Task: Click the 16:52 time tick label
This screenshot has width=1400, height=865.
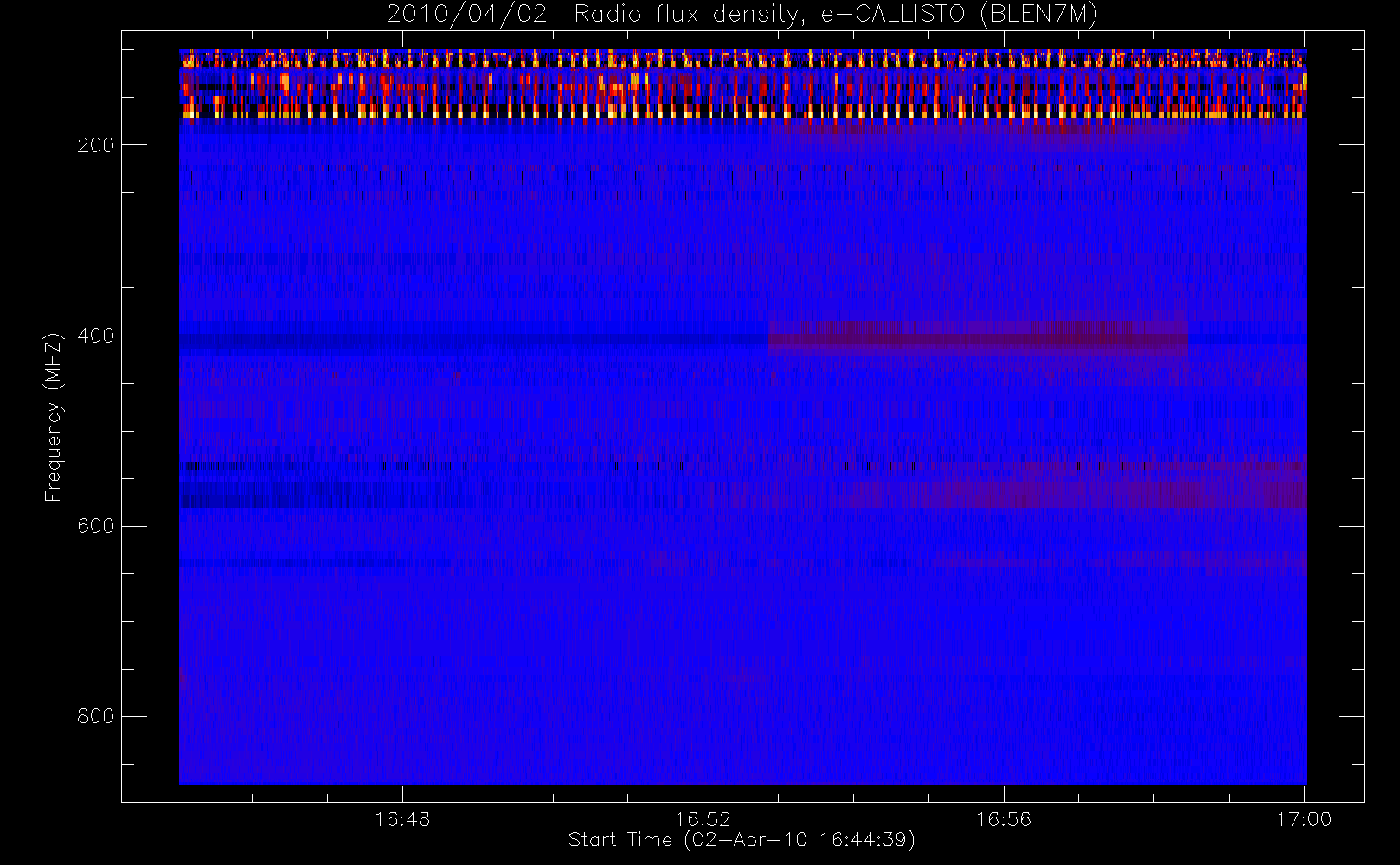Action: 703,818
